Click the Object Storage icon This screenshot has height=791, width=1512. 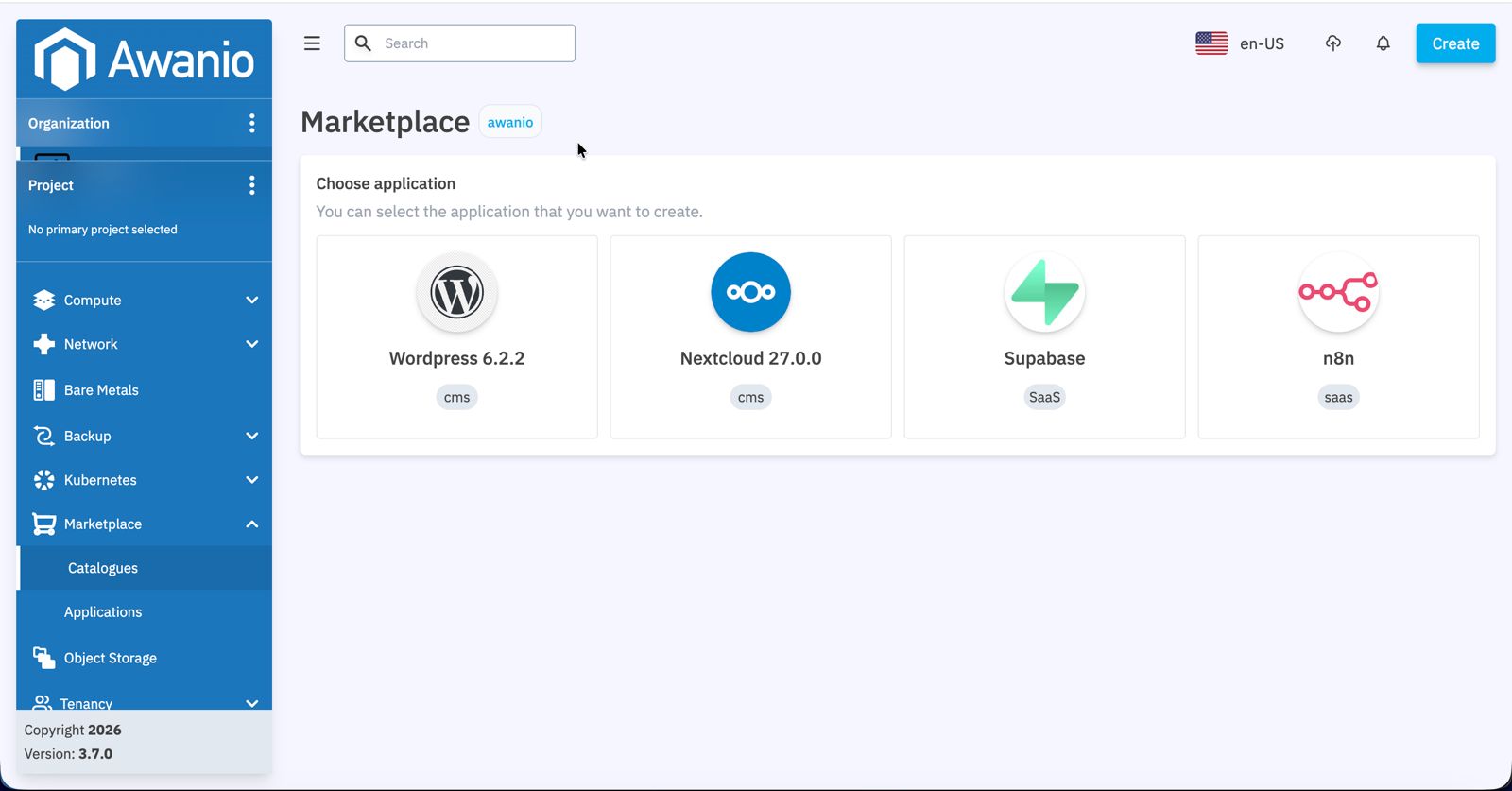pyautogui.click(x=43, y=658)
